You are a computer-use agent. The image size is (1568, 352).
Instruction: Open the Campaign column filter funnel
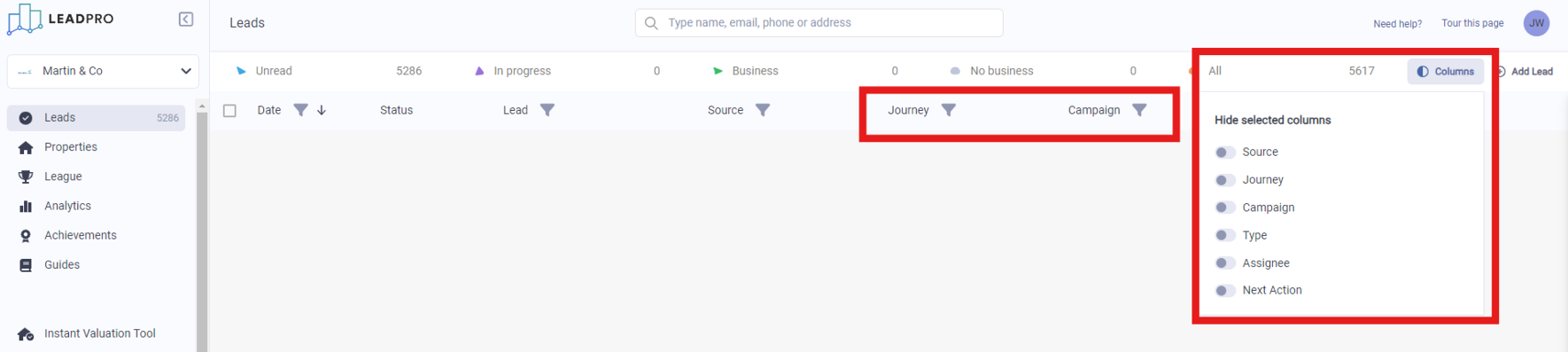tap(1140, 110)
